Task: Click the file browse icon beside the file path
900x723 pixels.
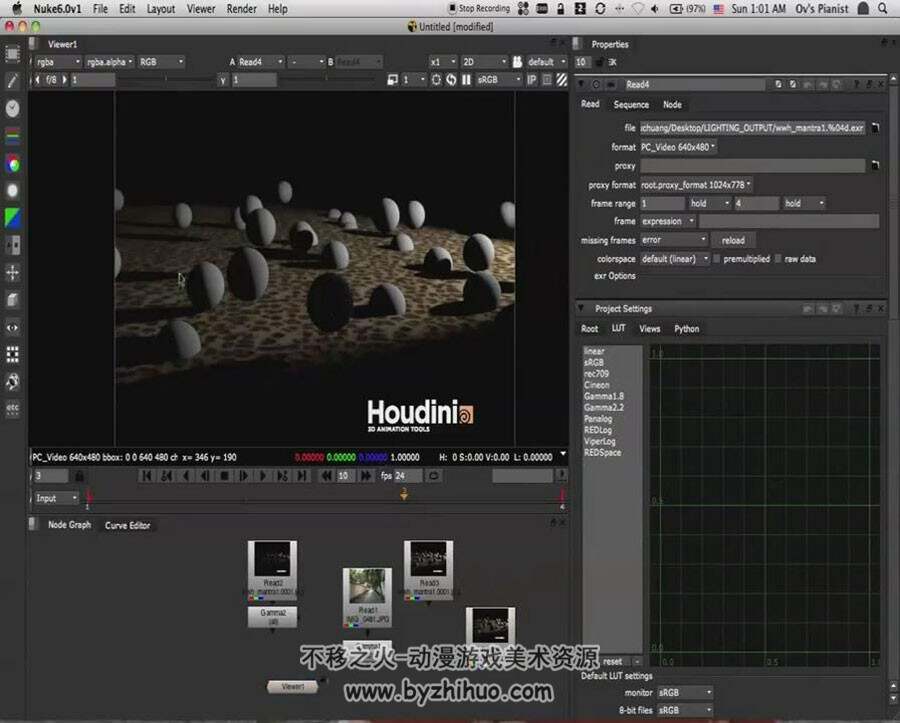Action: point(875,128)
